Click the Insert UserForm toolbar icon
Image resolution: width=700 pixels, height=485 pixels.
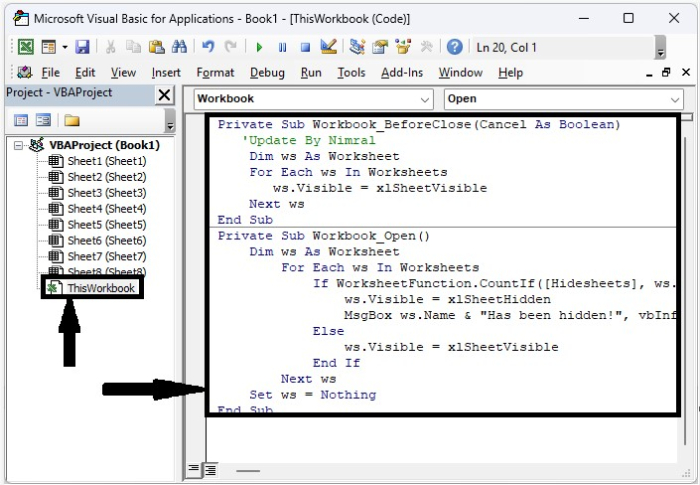tap(48, 47)
